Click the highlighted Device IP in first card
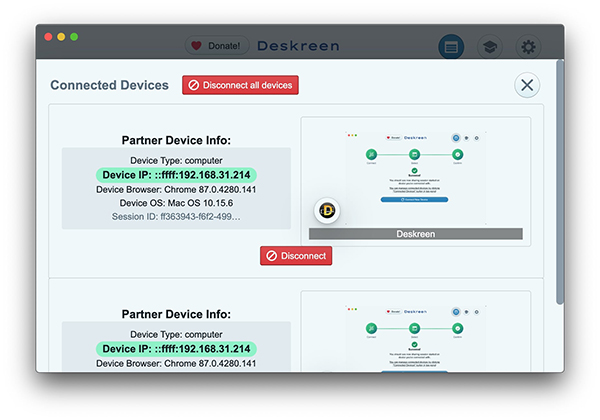600x420 pixels. coord(176,175)
